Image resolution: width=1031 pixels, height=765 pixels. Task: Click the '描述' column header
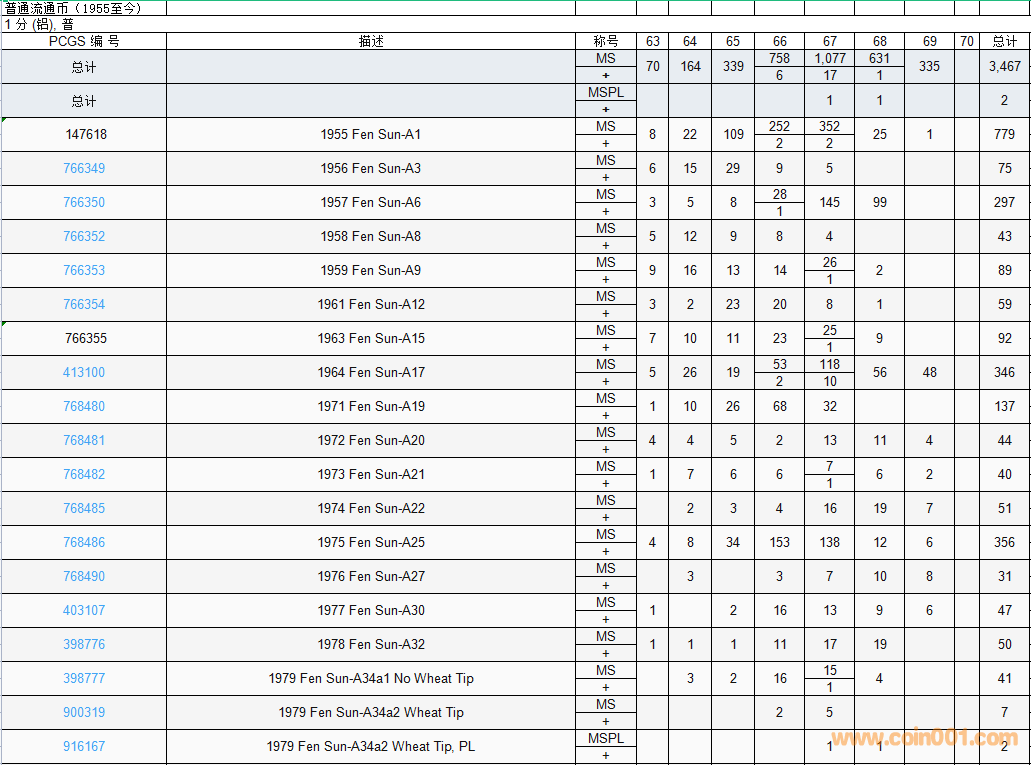click(x=371, y=41)
